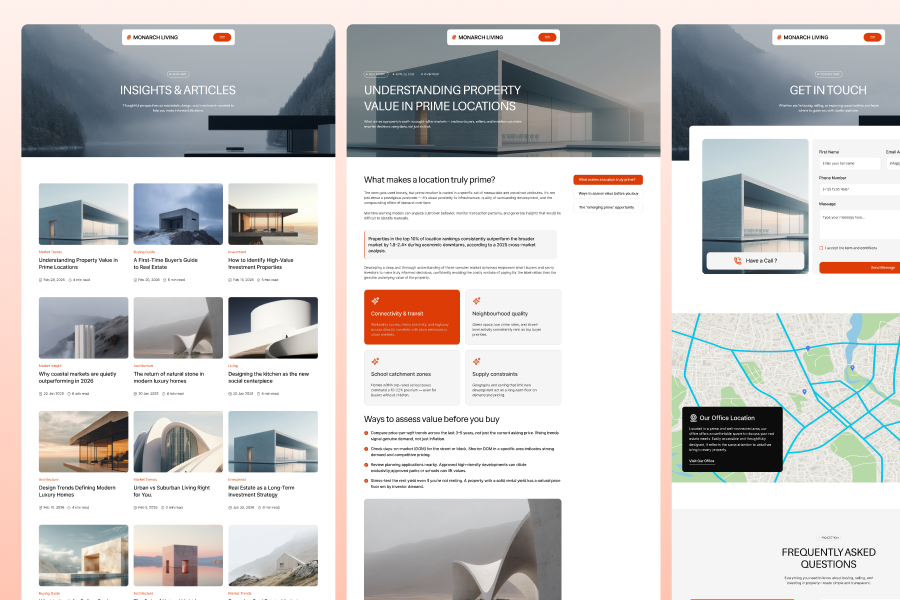Click arched structure image below assessment list
The height and width of the screenshot is (600, 900).
pos(463,549)
